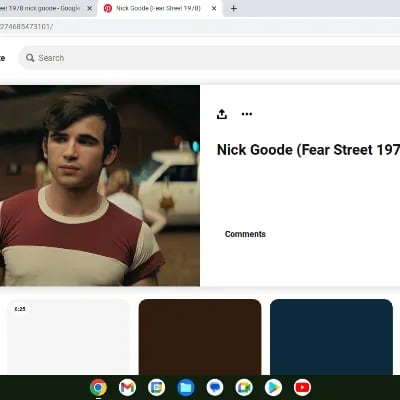Switch to the Google search tab
Screen dimensions: 400x400
coord(40,8)
